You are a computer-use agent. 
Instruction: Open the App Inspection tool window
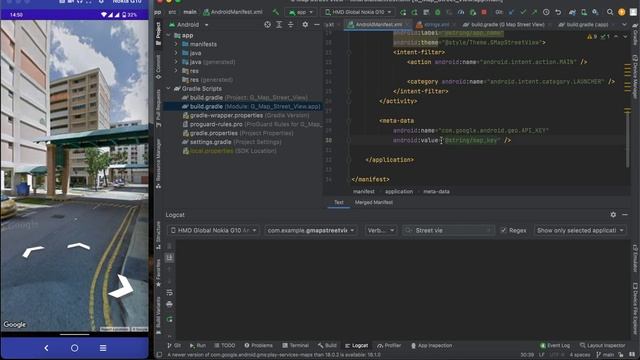(431, 345)
